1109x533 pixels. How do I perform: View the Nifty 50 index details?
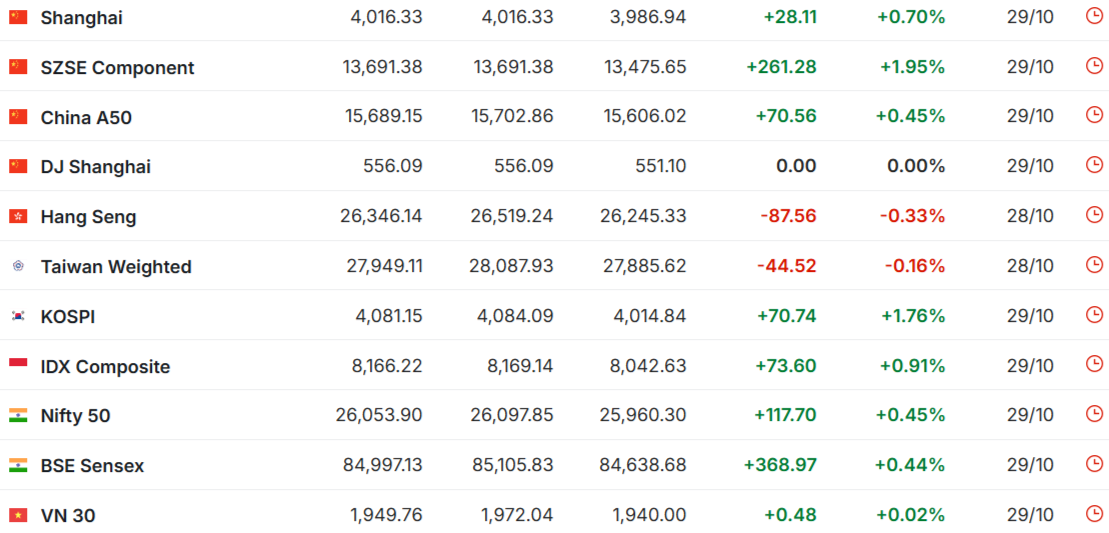[x=75, y=416]
